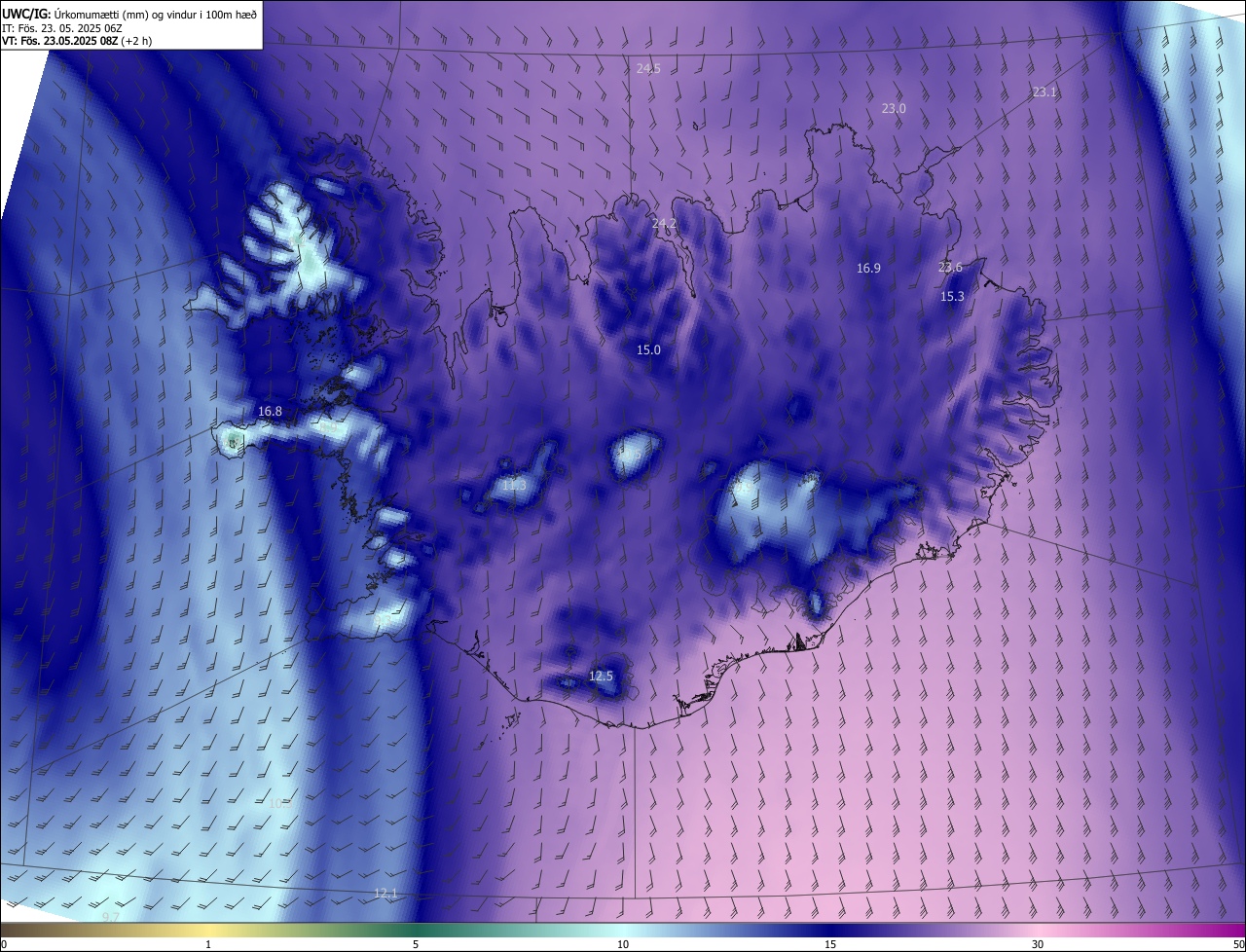Click the 15.3 value on the map
Viewport: 1246px width, 952px height.
952,297
